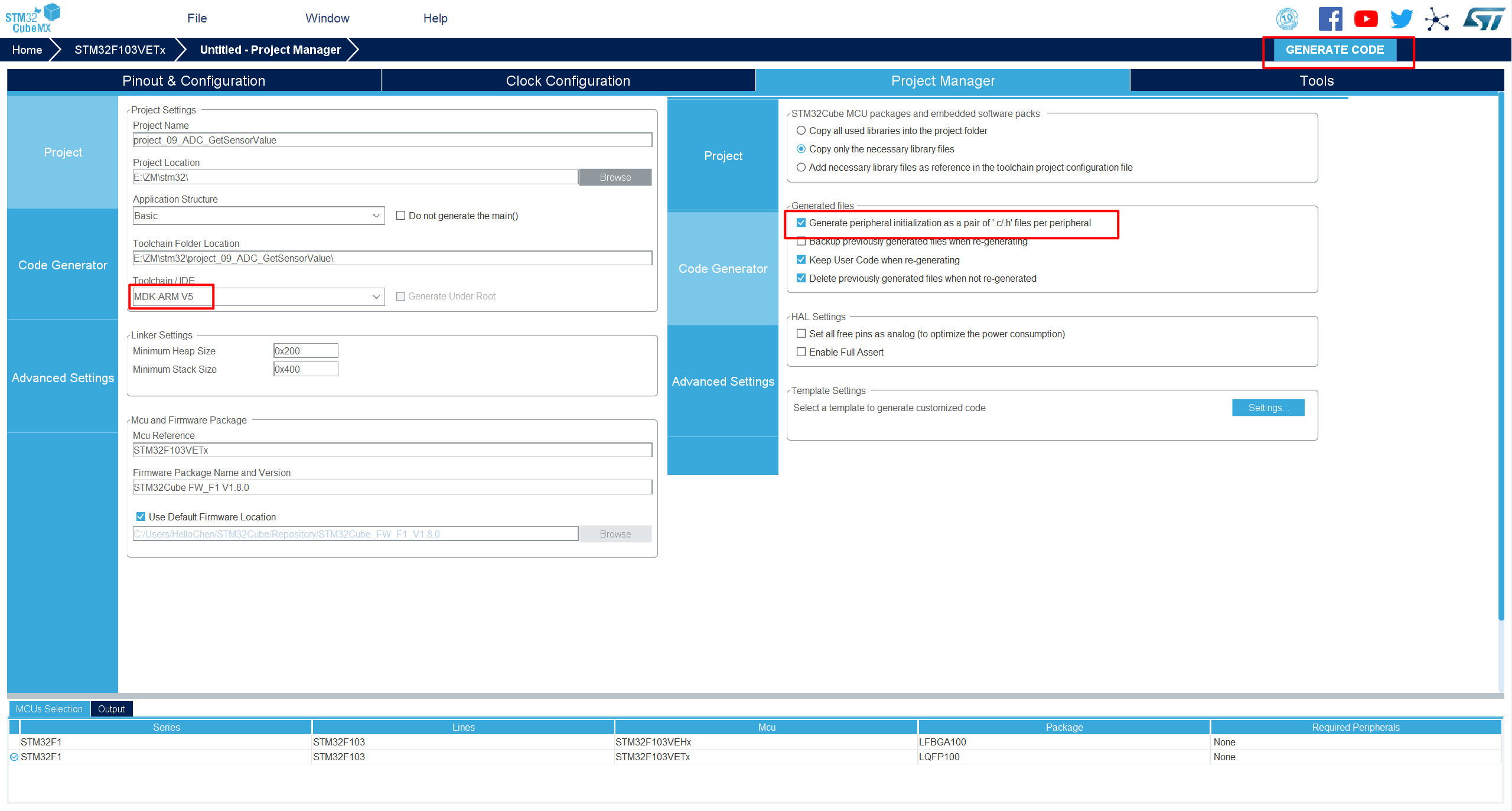Open the YouTube icon link
The width and height of the screenshot is (1512, 811).
1366,19
